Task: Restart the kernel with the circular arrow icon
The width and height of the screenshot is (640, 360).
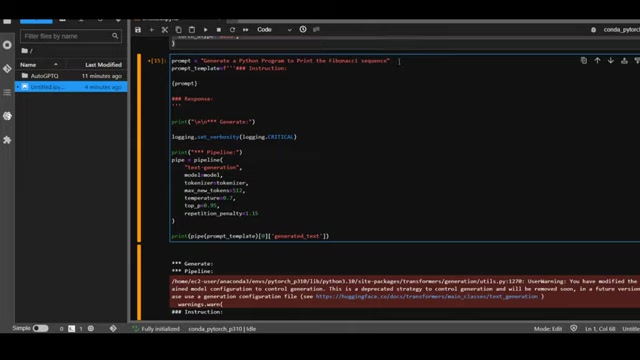Action: (232, 30)
